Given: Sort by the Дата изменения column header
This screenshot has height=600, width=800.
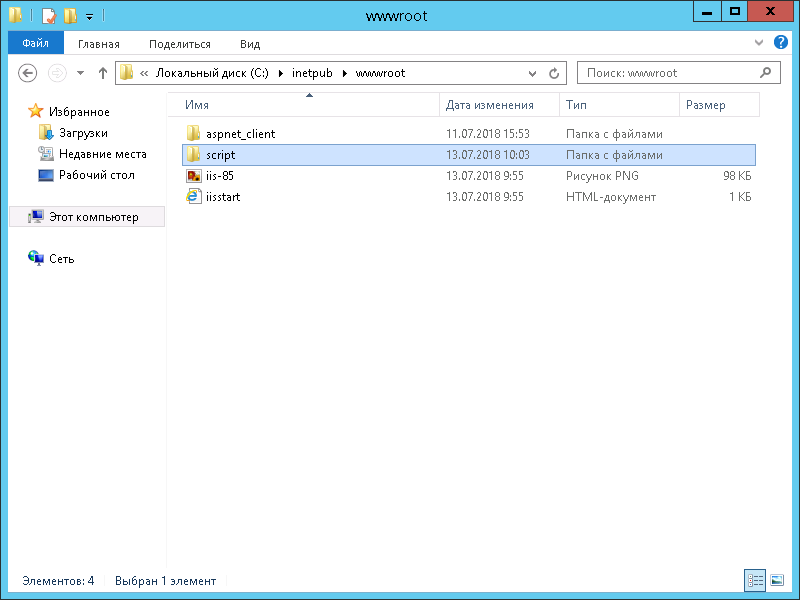Looking at the screenshot, I should click(489, 105).
